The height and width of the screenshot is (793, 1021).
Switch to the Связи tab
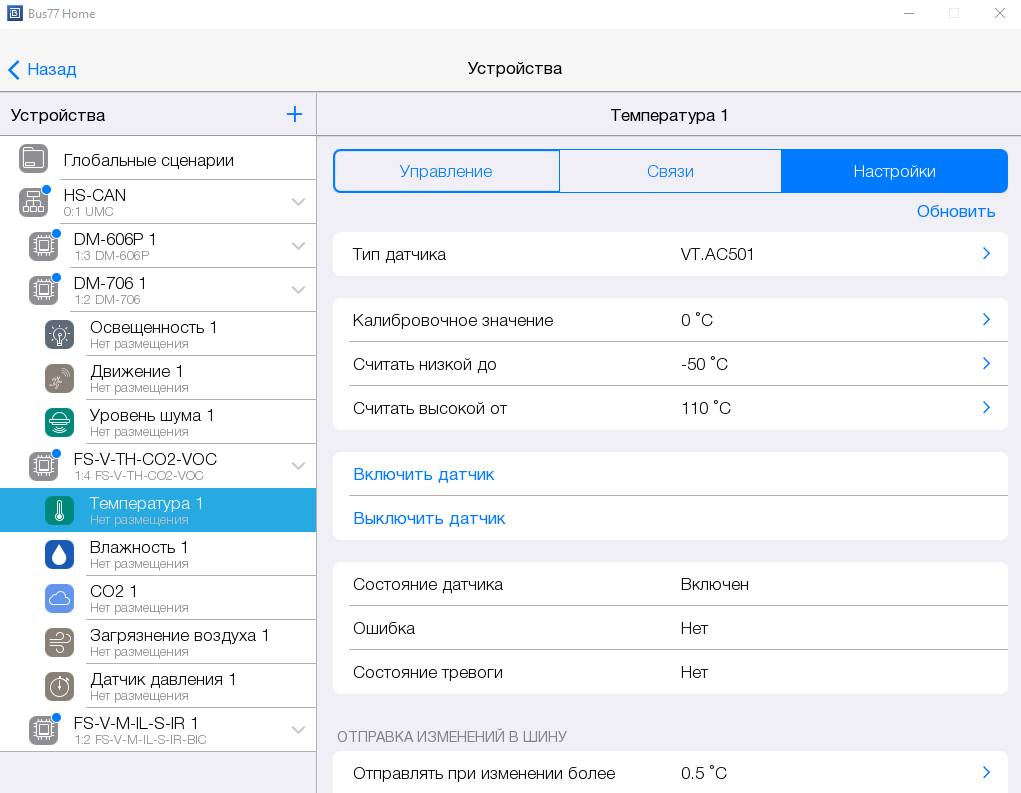670,171
